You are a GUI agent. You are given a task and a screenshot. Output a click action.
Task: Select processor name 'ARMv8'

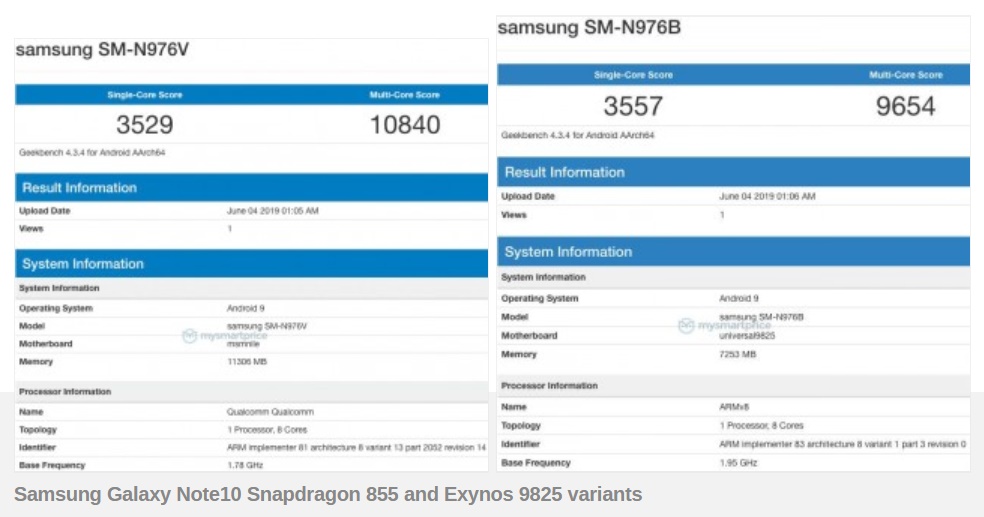click(734, 407)
